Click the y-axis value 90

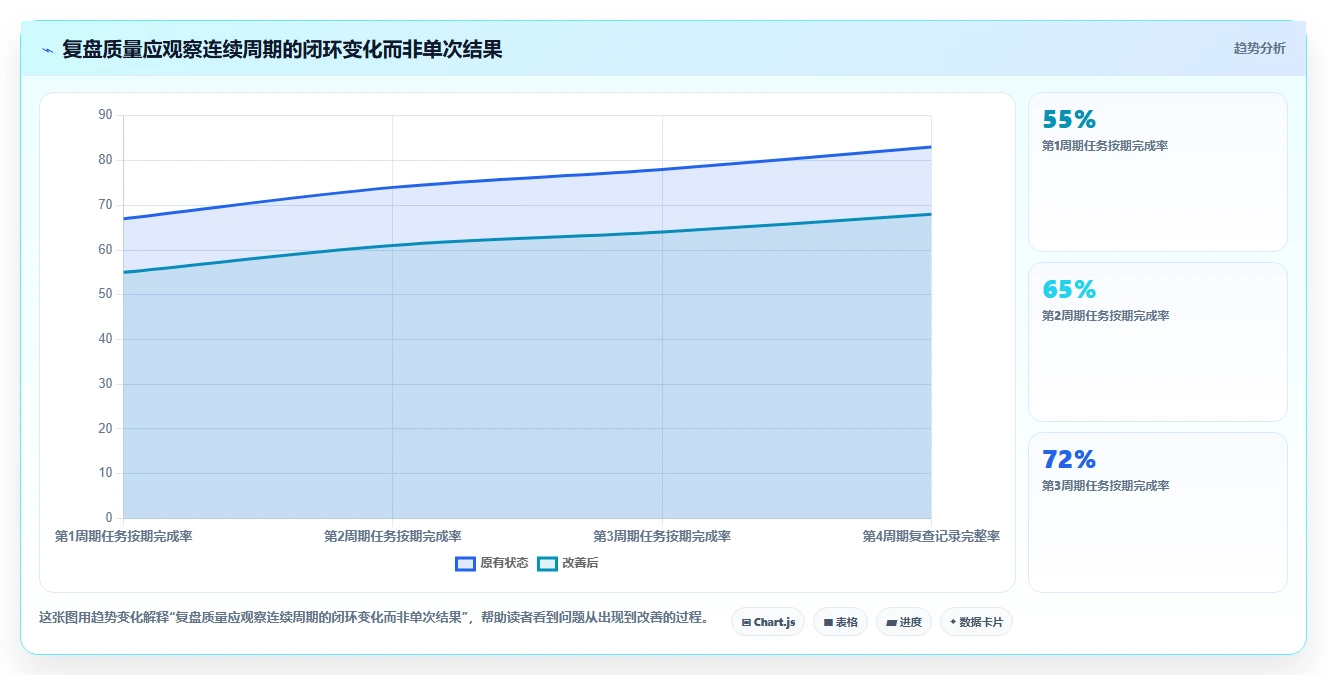pos(106,115)
